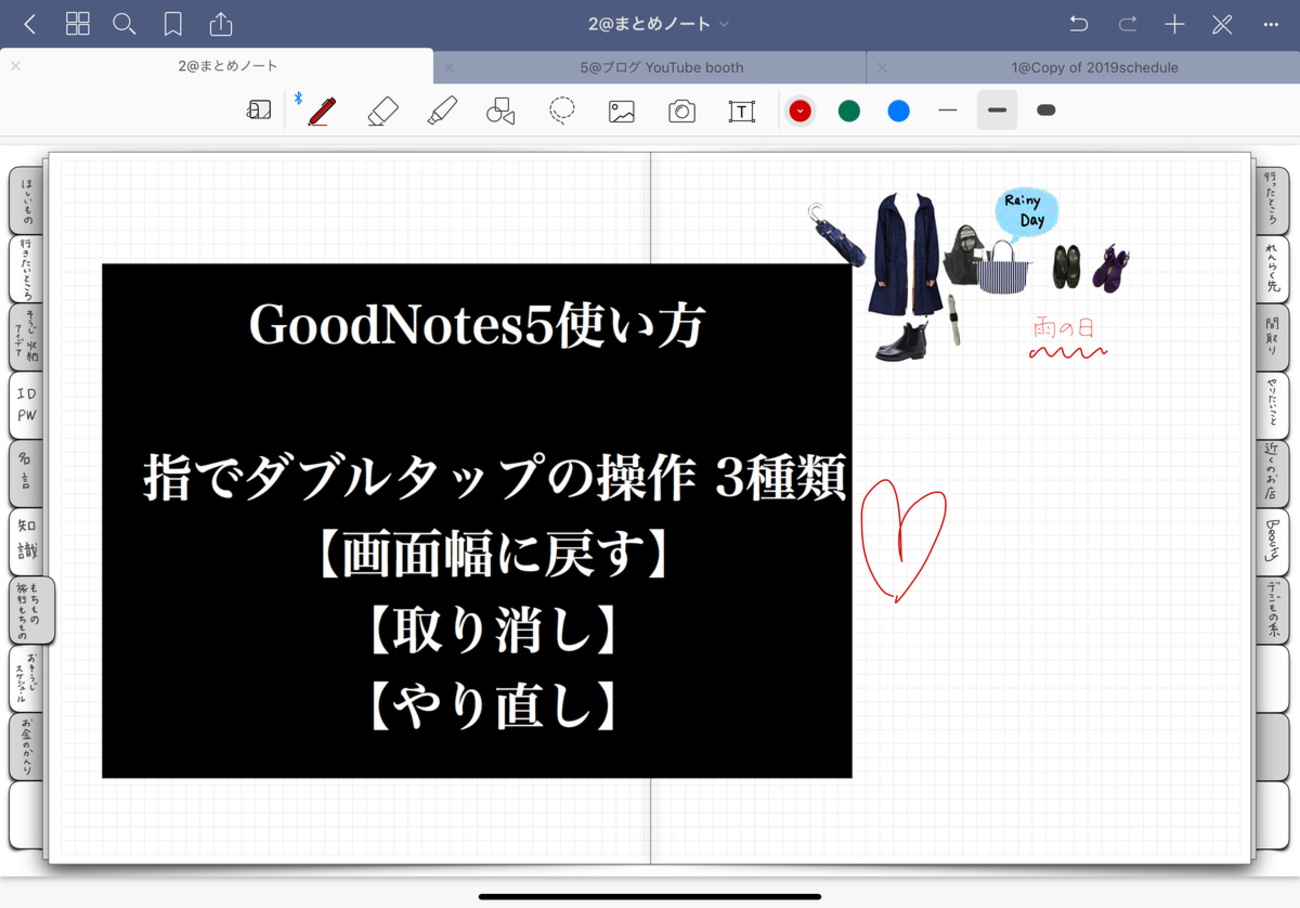Select the Eraser tool
This screenshot has height=908, width=1300.
[383, 110]
